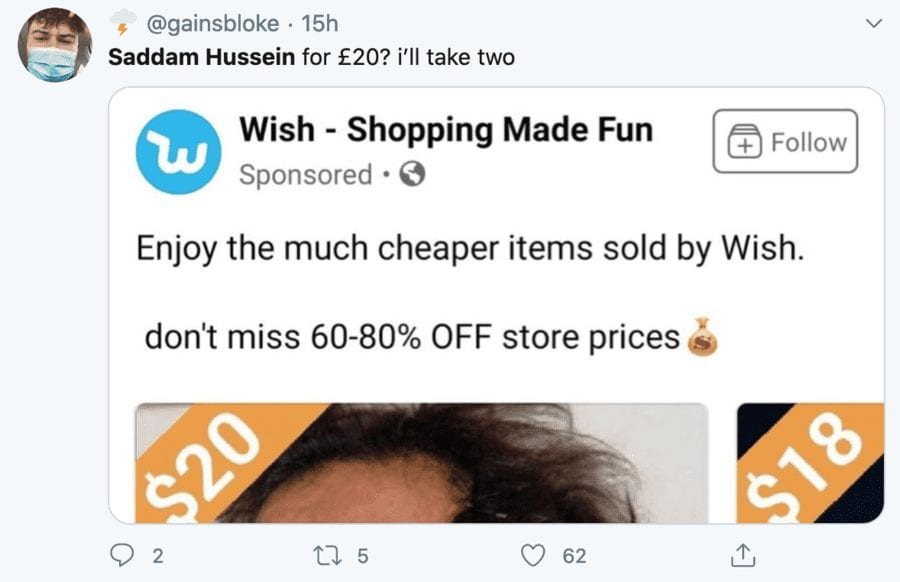The width and height of the screenshot is (900, 582).
Task: Follow the Wish page
Action: pos(785,143)
